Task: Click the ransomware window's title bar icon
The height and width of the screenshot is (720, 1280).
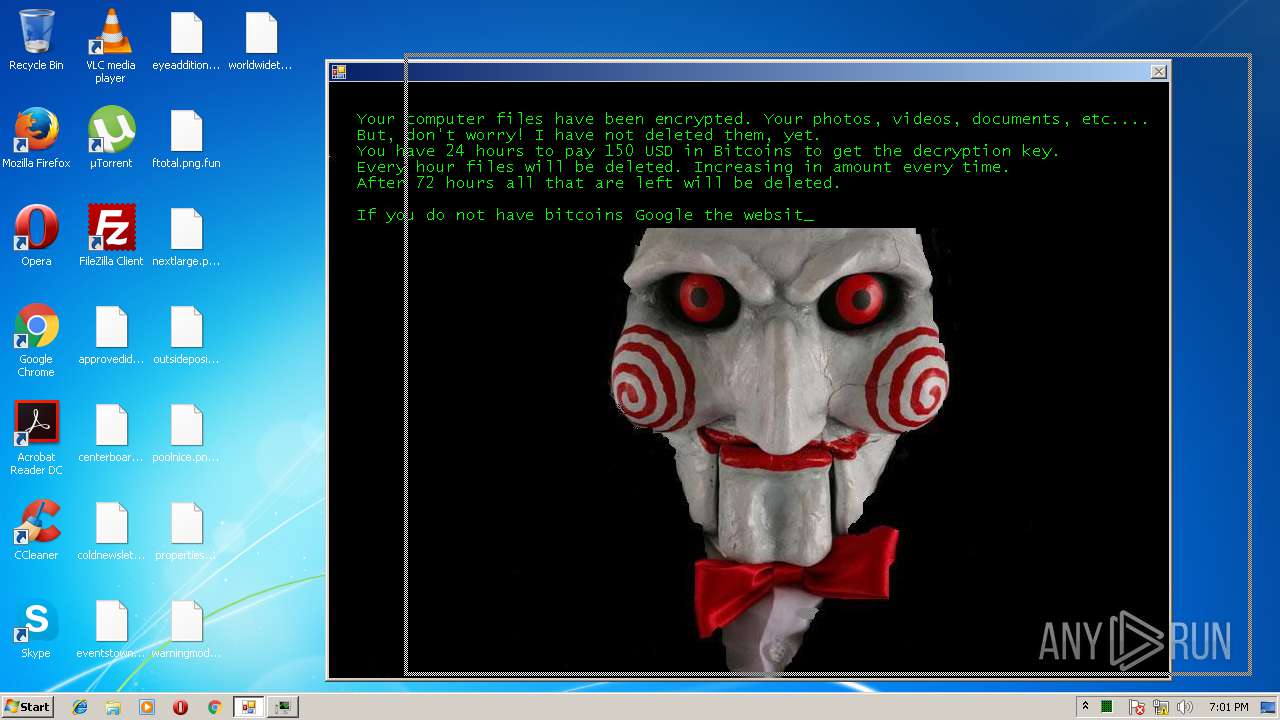Action: click(x=339, y=72)
